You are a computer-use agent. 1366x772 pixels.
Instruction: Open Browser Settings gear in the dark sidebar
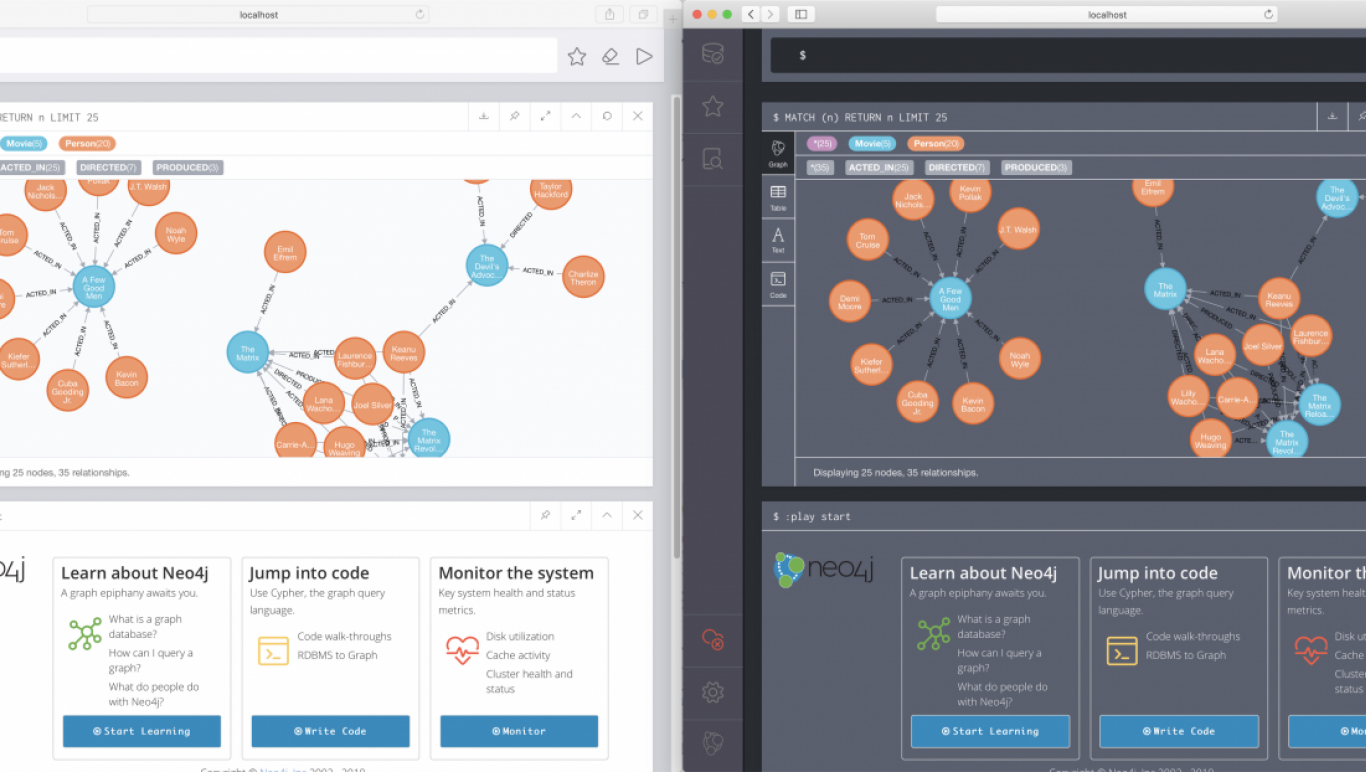click(x=713, y=691)
